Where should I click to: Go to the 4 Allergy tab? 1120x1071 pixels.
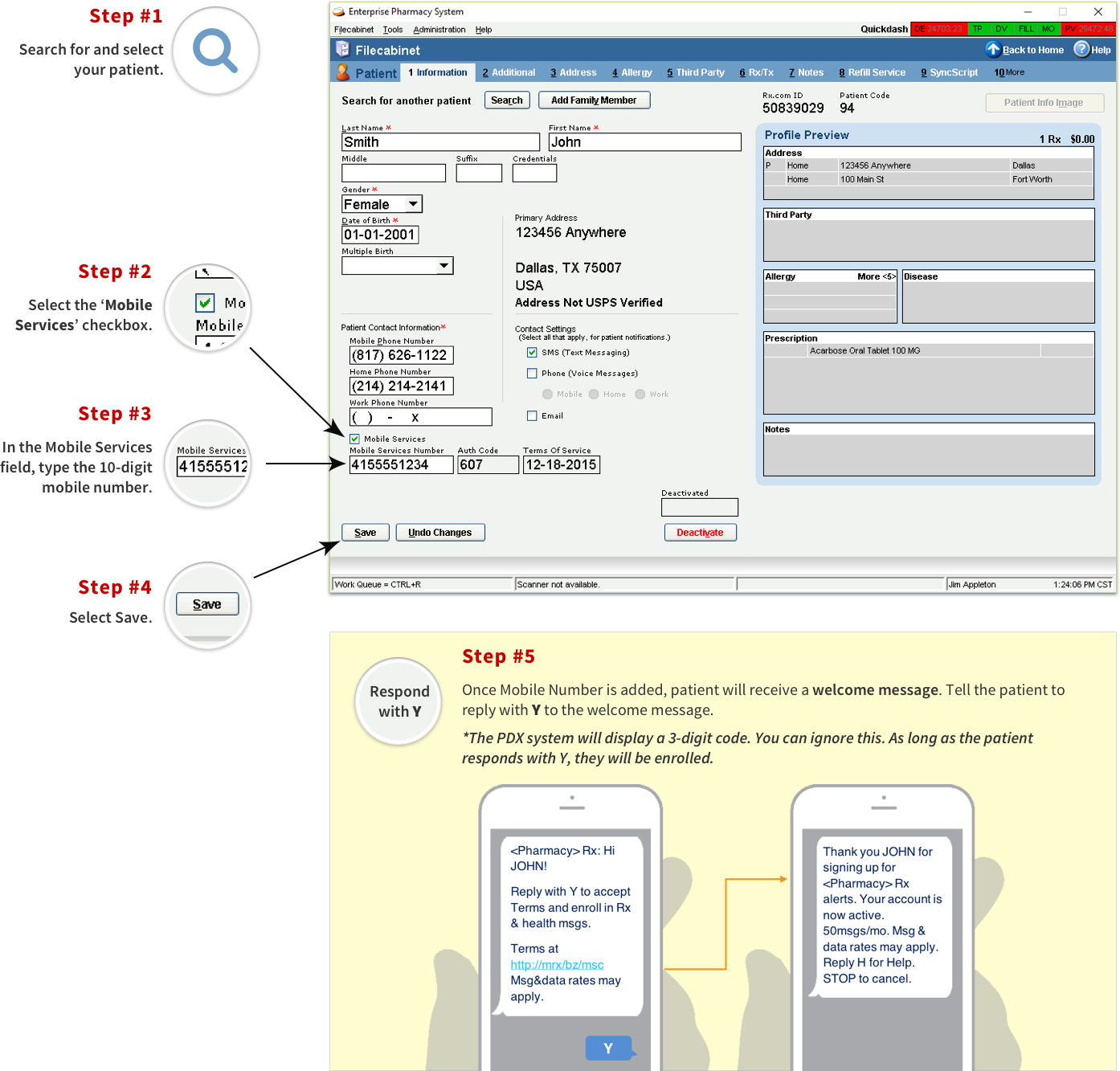click(632, 72)
